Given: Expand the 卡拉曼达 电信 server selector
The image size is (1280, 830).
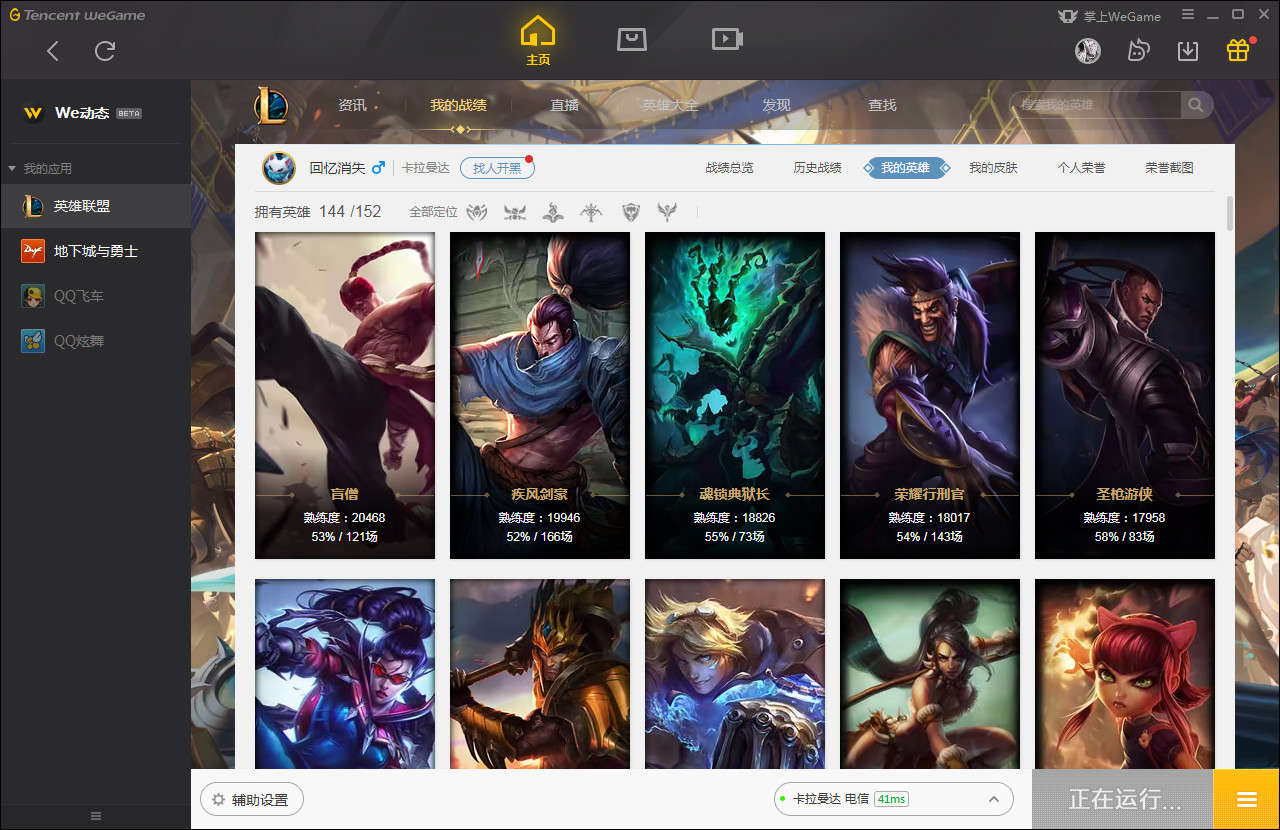Looking at the screenshot, I should pyautogui.click(x=894, y=799).
